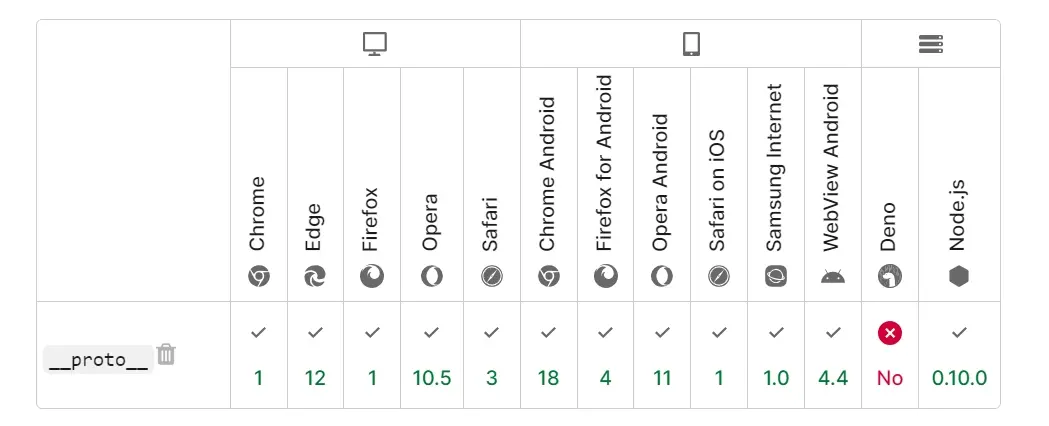Click the Firefox for Android logo icon
This screenshot has height=426, width=1049.
click(605, 276)
